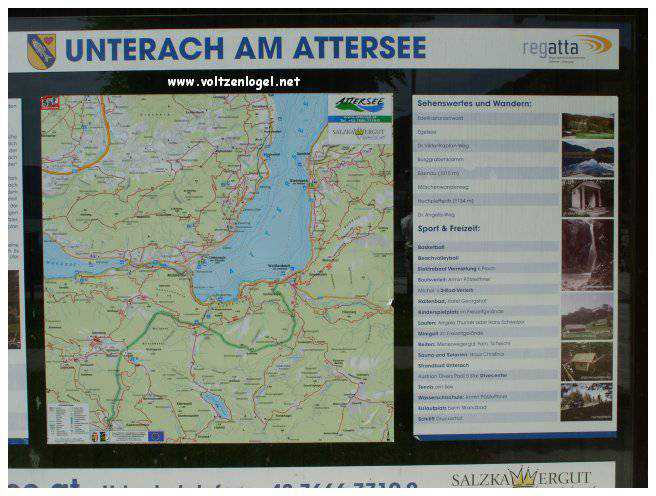Click the Salzkammergut crown logo at bottom

click(522, 478)
